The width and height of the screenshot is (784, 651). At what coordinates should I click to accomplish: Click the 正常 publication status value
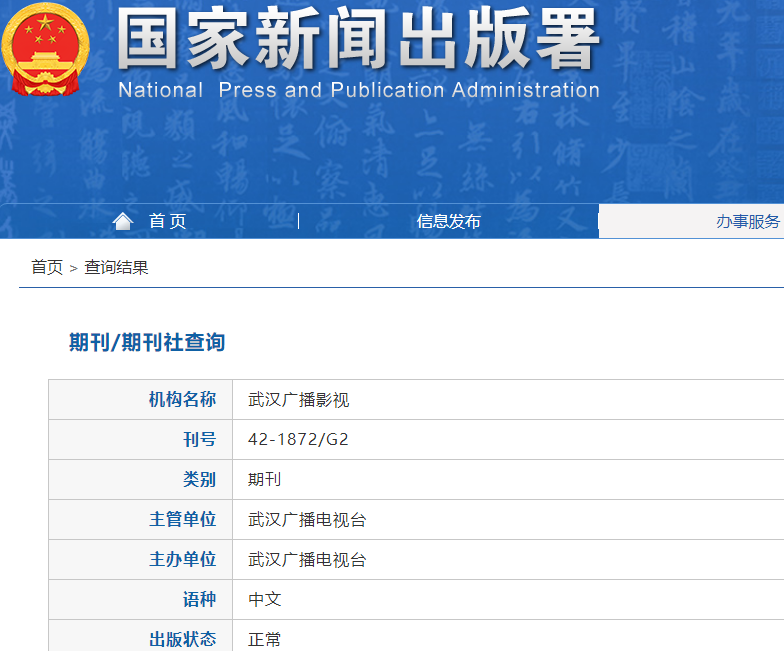coord(265,639)
